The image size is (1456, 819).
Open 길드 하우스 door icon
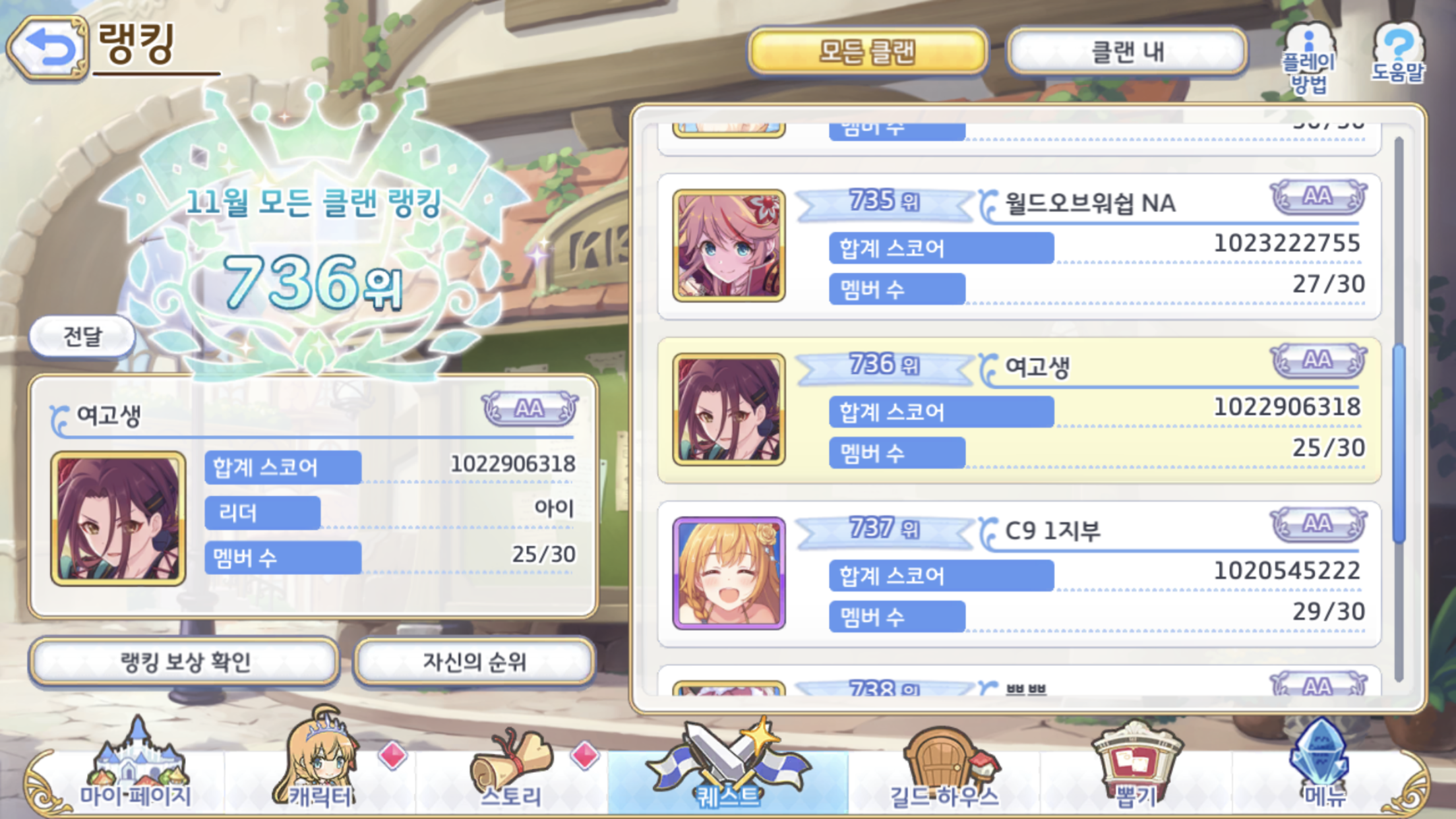[x=944, y=768]
